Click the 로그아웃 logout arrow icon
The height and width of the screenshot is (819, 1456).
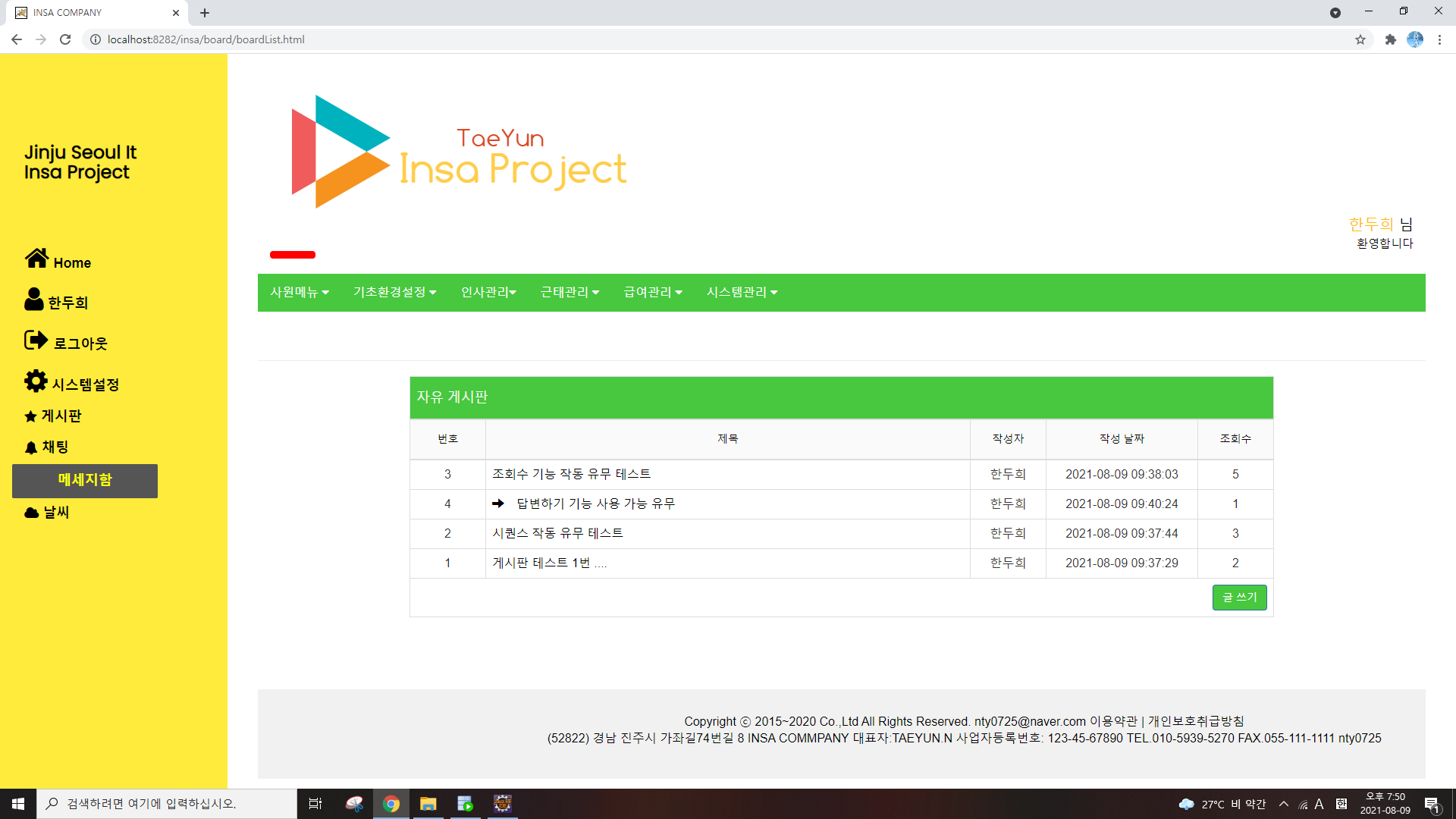point(36,340)
